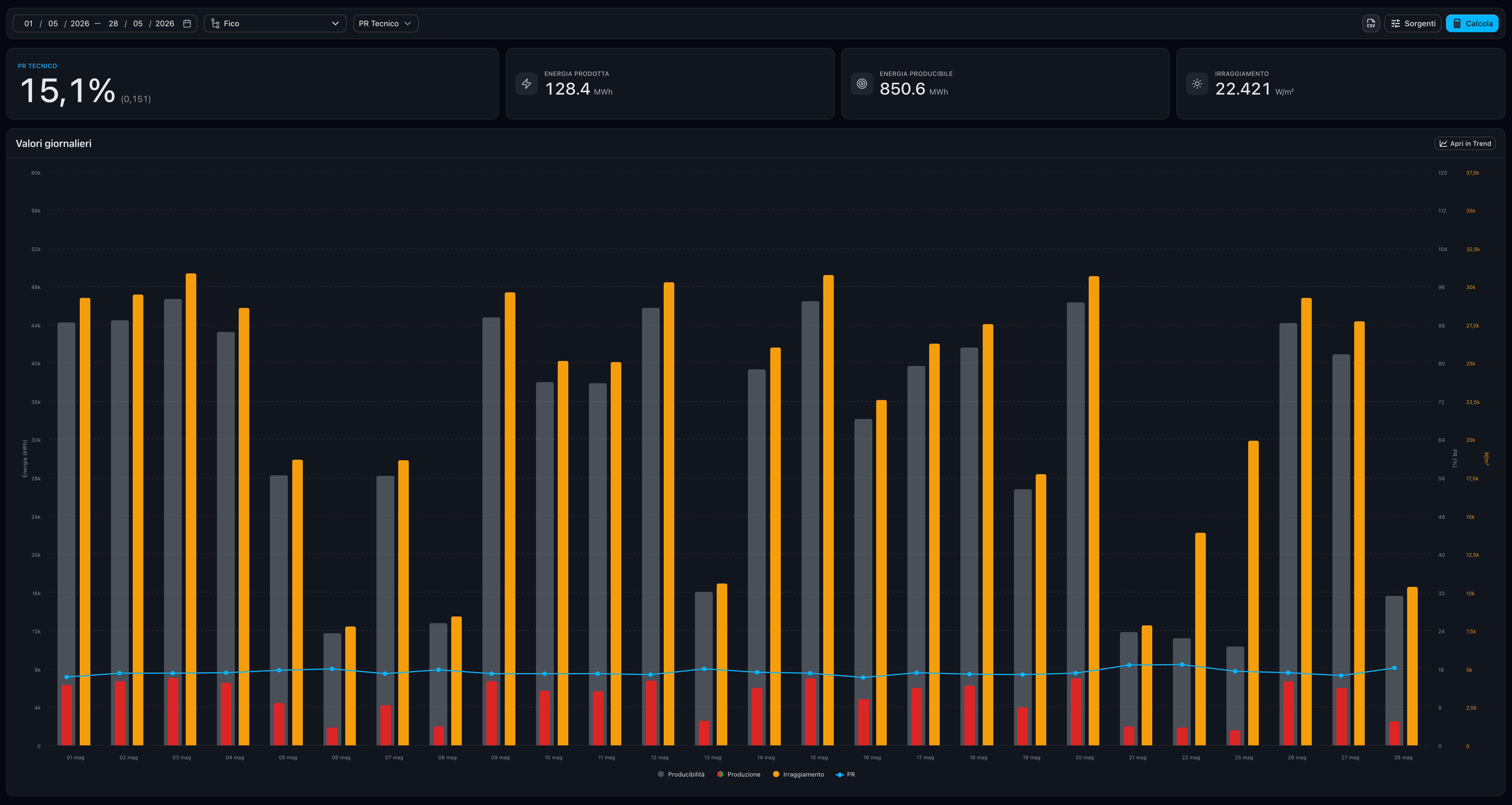Viewport: 1512px width, 805px height.
Task: Toggle the Irraggiamento legend series
Action: click(x=798, y=775)
